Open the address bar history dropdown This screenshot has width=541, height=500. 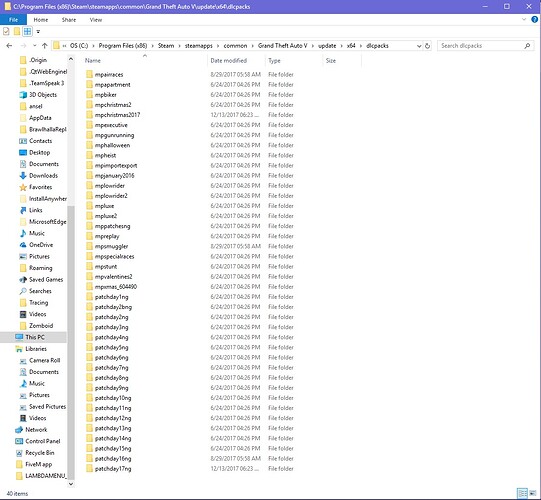(419, 46)
